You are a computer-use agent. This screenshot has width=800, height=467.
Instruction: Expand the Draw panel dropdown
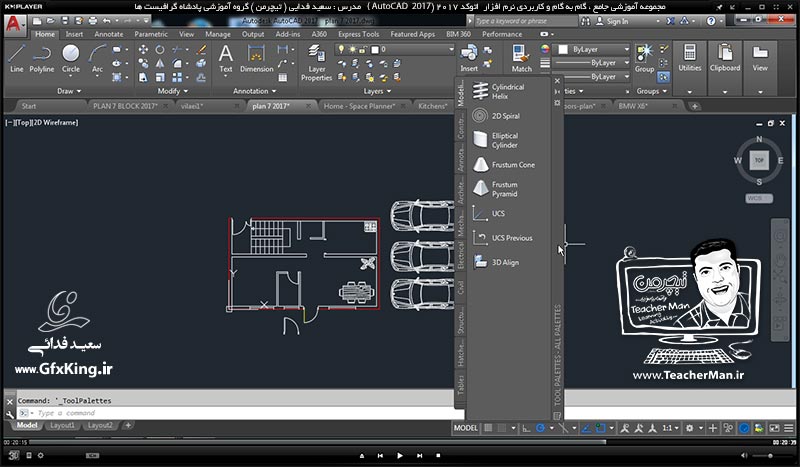(69, 91)
